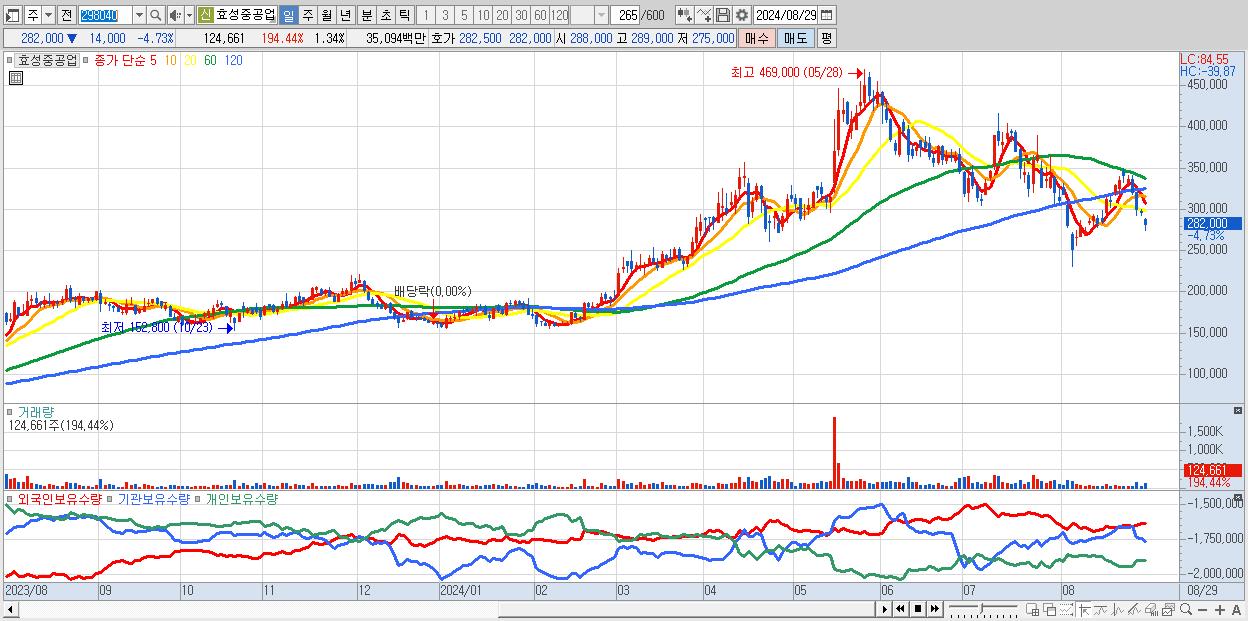Stop the chart replay
The image size is (1248, 621).
(918, 609)
